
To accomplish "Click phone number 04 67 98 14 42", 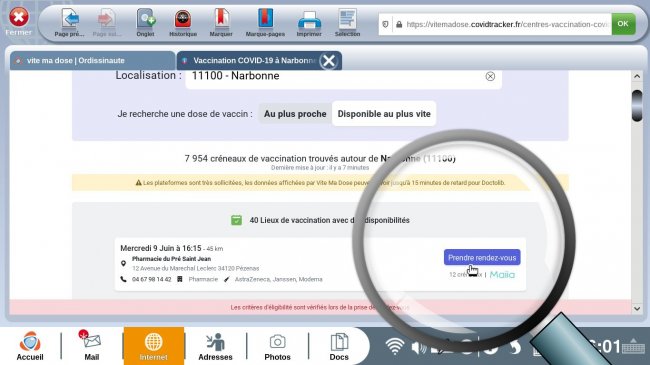I will [152, 279].
